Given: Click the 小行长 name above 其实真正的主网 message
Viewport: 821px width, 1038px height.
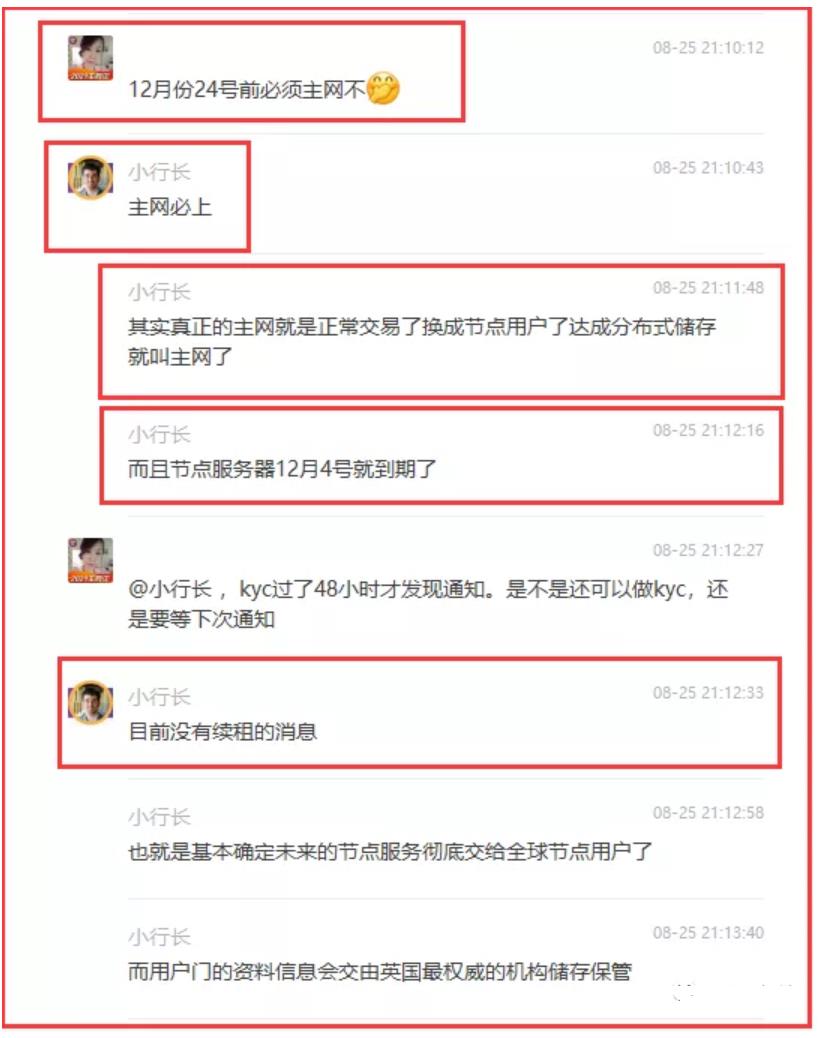Looking at the screenshot, I should (160, 292).
